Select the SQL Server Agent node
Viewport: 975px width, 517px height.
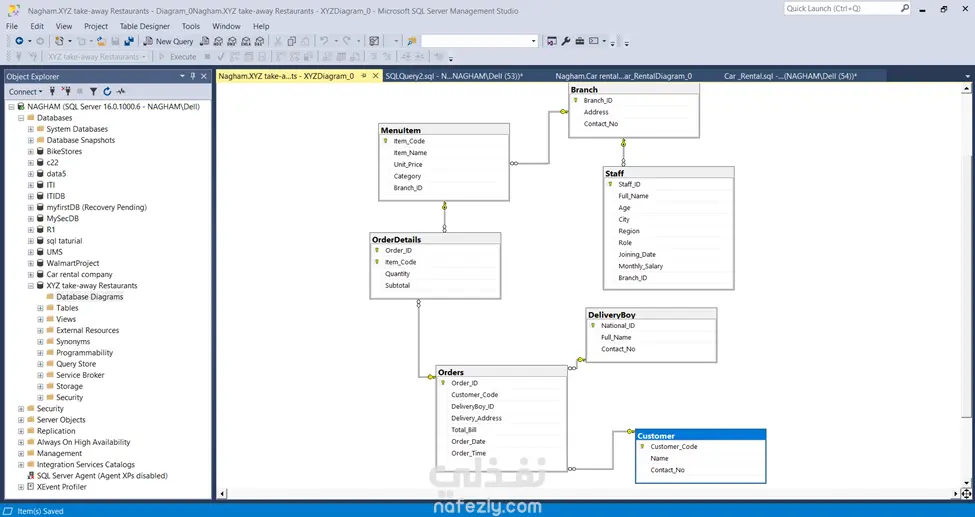click(102, 476)
